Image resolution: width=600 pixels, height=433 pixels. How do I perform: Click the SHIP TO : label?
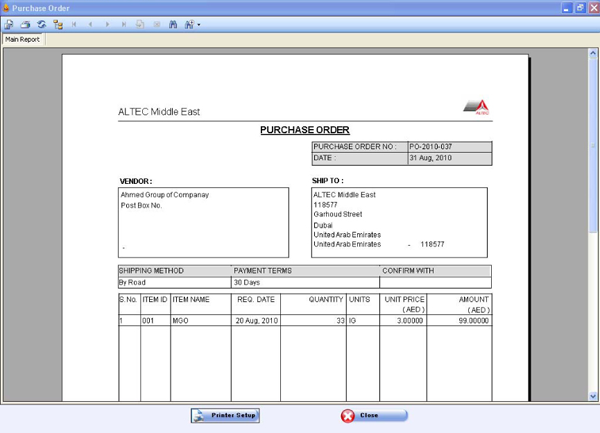pos(328,181)
